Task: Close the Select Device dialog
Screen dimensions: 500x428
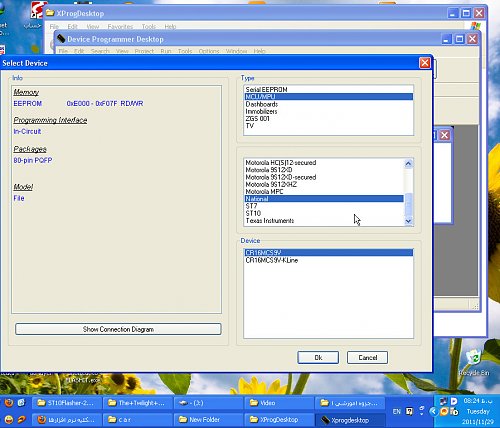Action: (x=425, y=63)
